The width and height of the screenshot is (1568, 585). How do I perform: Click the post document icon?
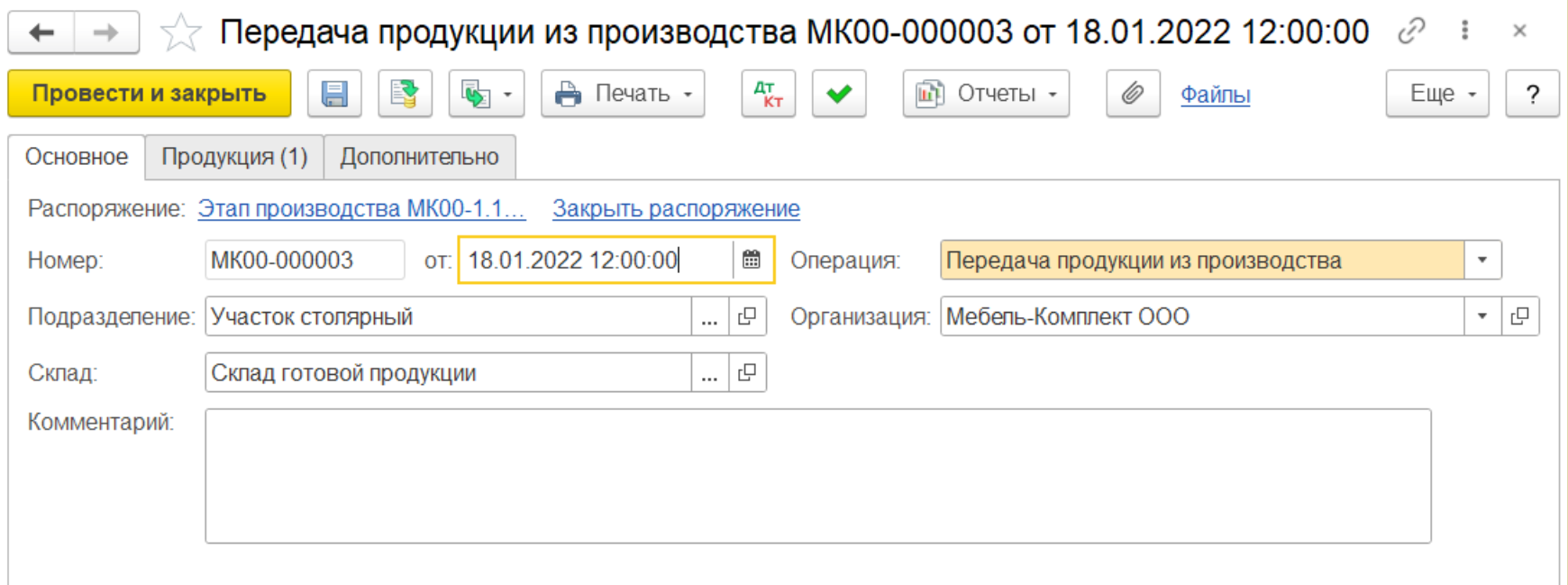tap(405, 94)
